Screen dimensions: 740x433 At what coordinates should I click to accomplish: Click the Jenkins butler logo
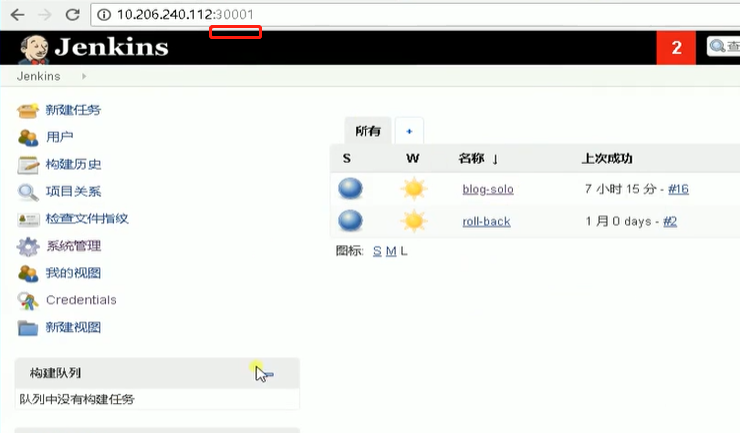coord(34,49)
